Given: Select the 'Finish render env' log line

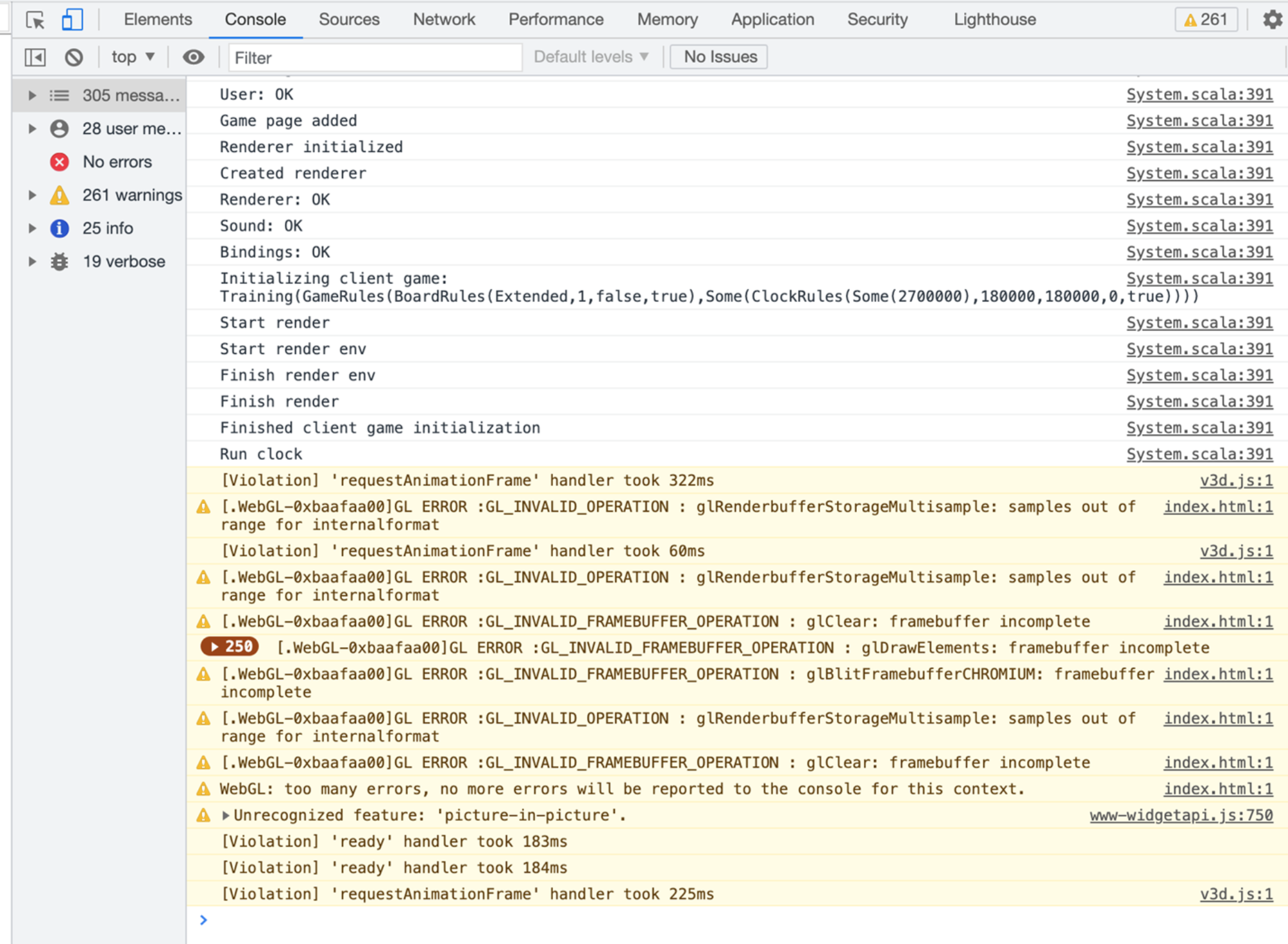Looking at the screenshot, I should [298, 375].
